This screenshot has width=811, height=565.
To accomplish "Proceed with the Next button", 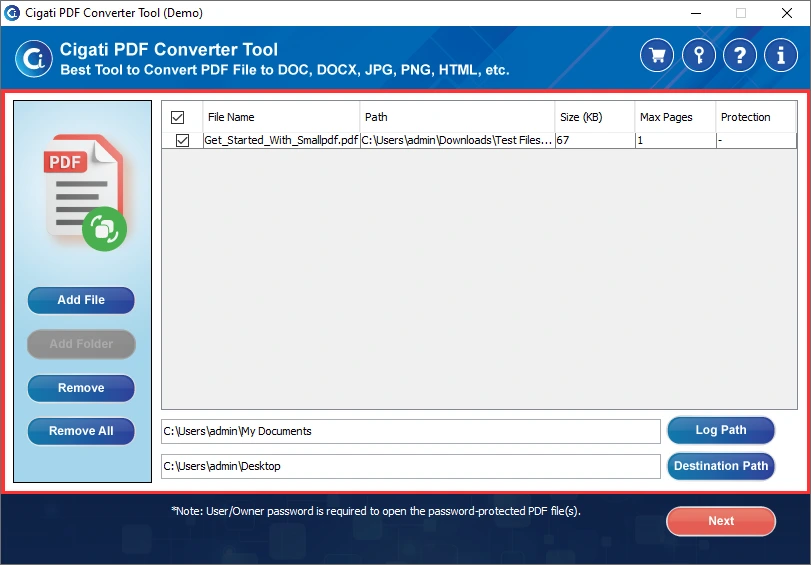I will 721,521.
